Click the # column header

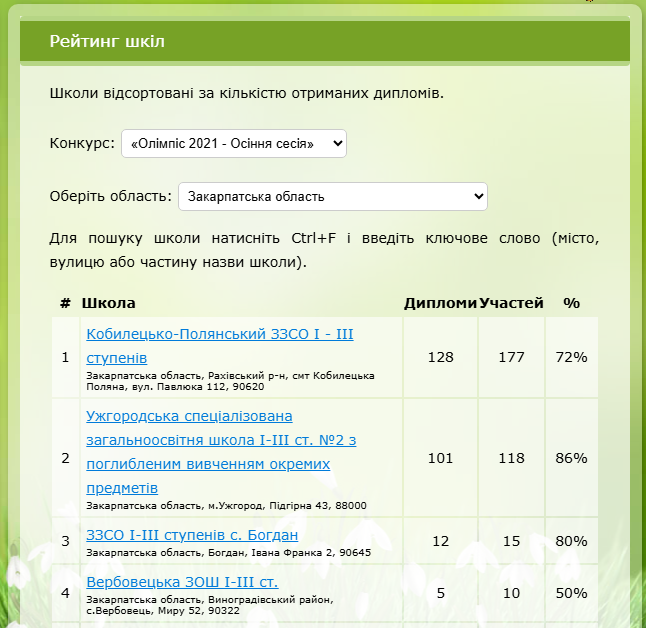coord(65,303)
